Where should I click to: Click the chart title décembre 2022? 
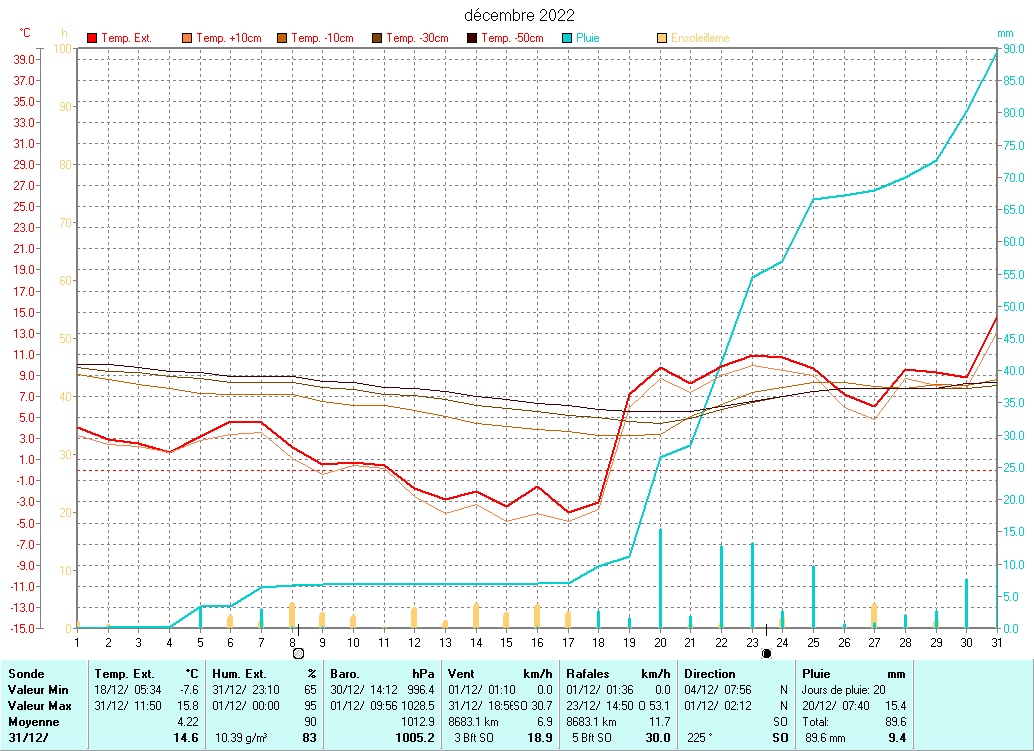(519, 15)
